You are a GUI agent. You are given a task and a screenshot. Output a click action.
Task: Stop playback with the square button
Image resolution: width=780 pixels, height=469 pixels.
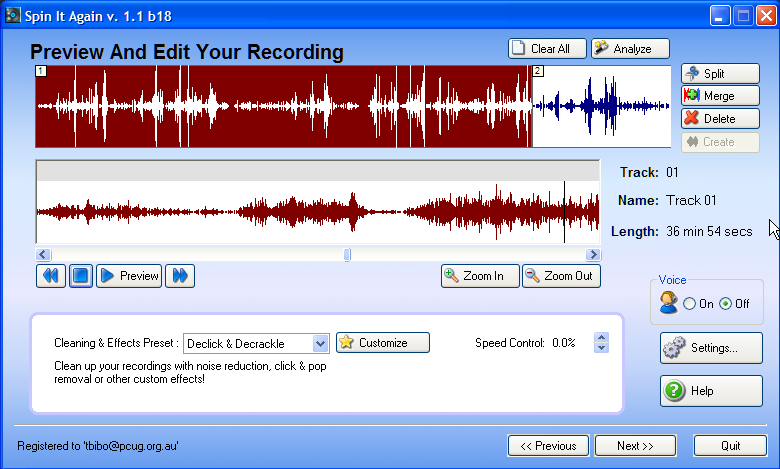[81, 276]
